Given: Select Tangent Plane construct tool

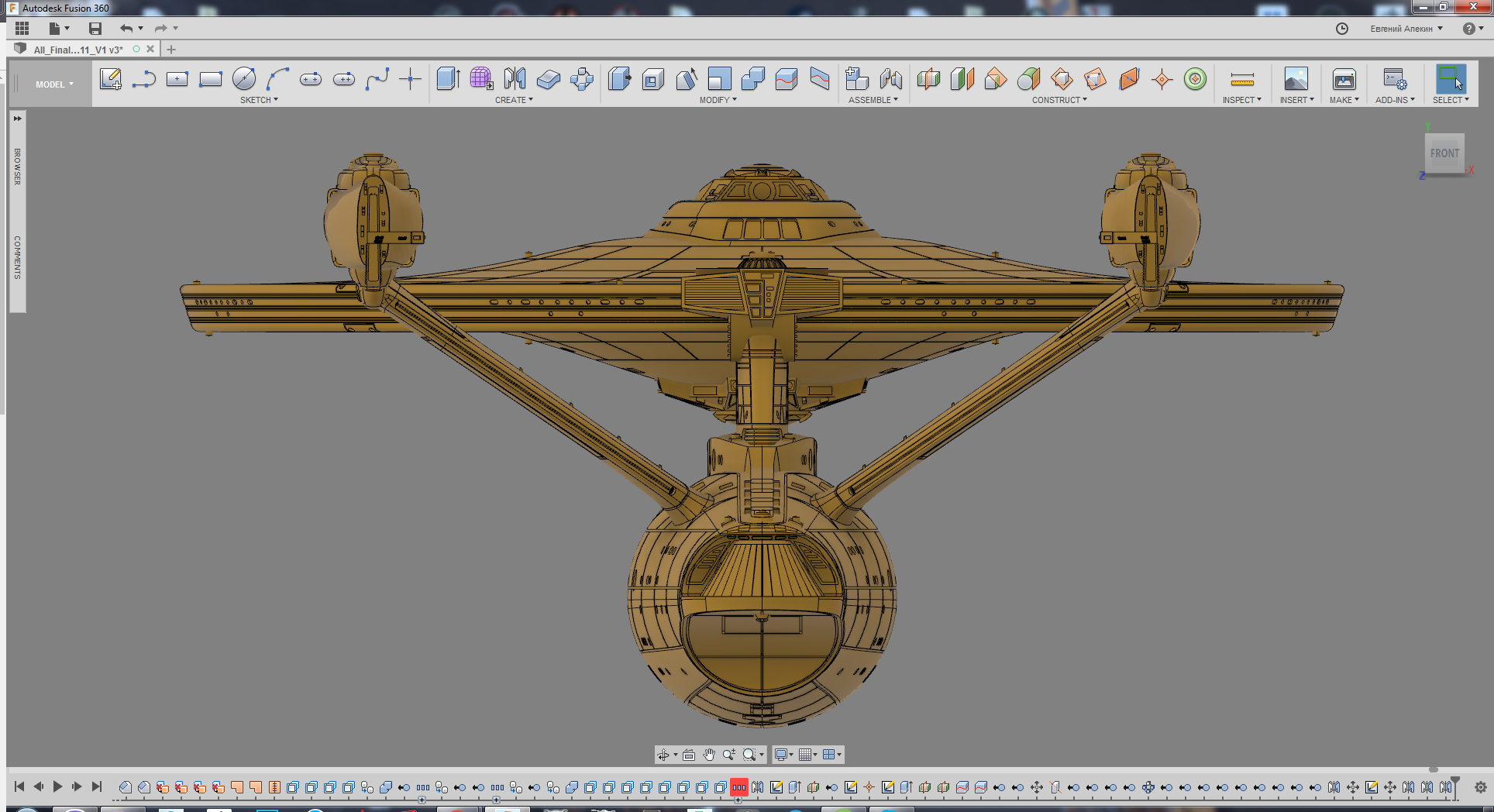Looking at the screenshot, I should click(x=1028, y=78).
